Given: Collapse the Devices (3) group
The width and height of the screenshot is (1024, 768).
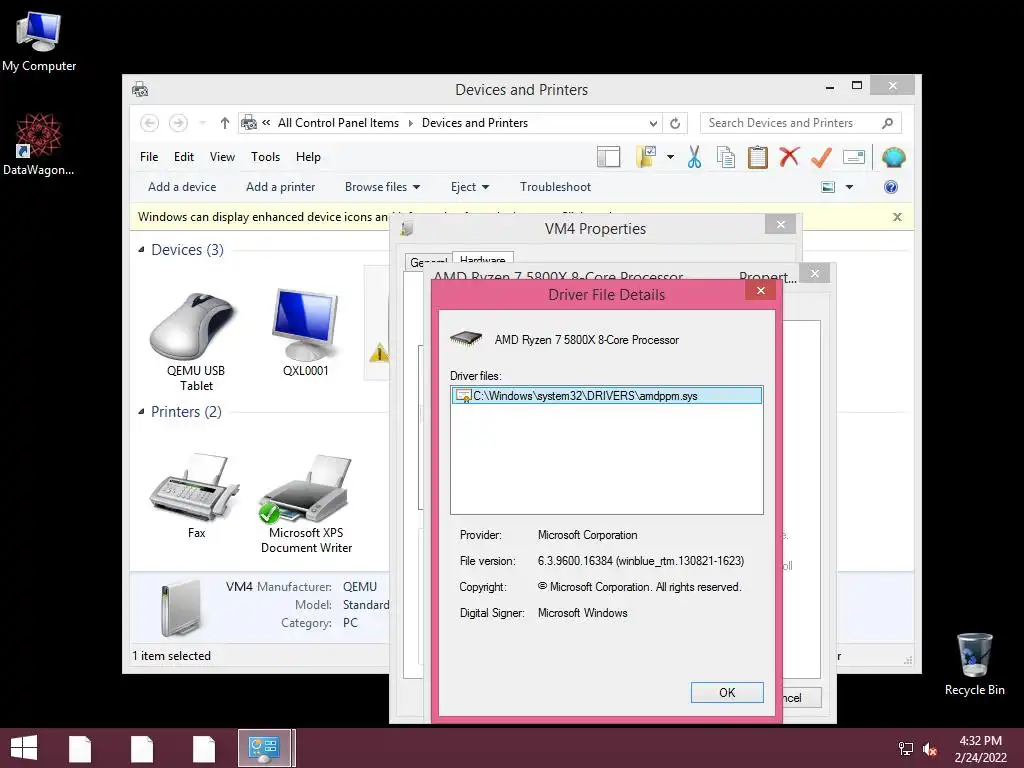Looking at the screenshot, I should [141, 249].
